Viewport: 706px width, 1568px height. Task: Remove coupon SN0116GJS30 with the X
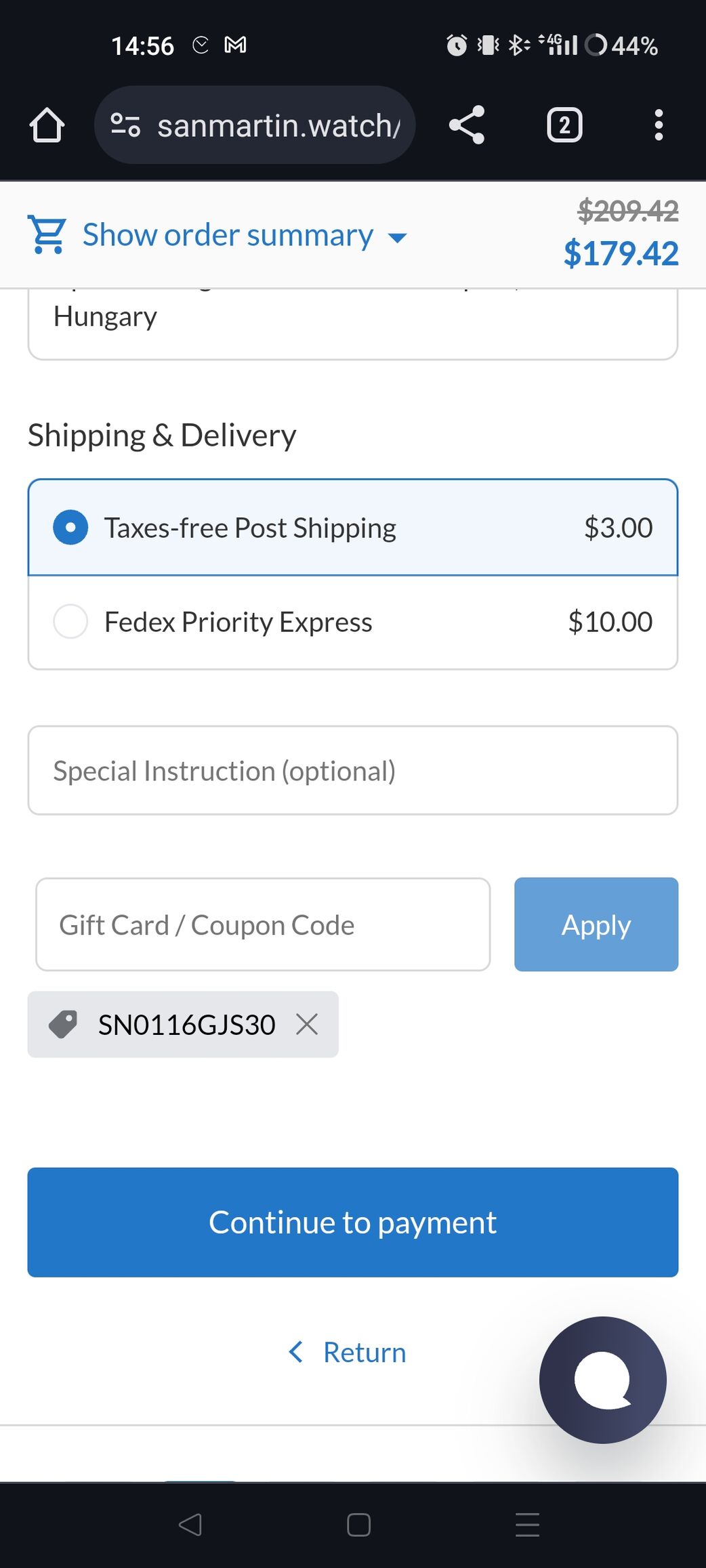(307, 1024)
